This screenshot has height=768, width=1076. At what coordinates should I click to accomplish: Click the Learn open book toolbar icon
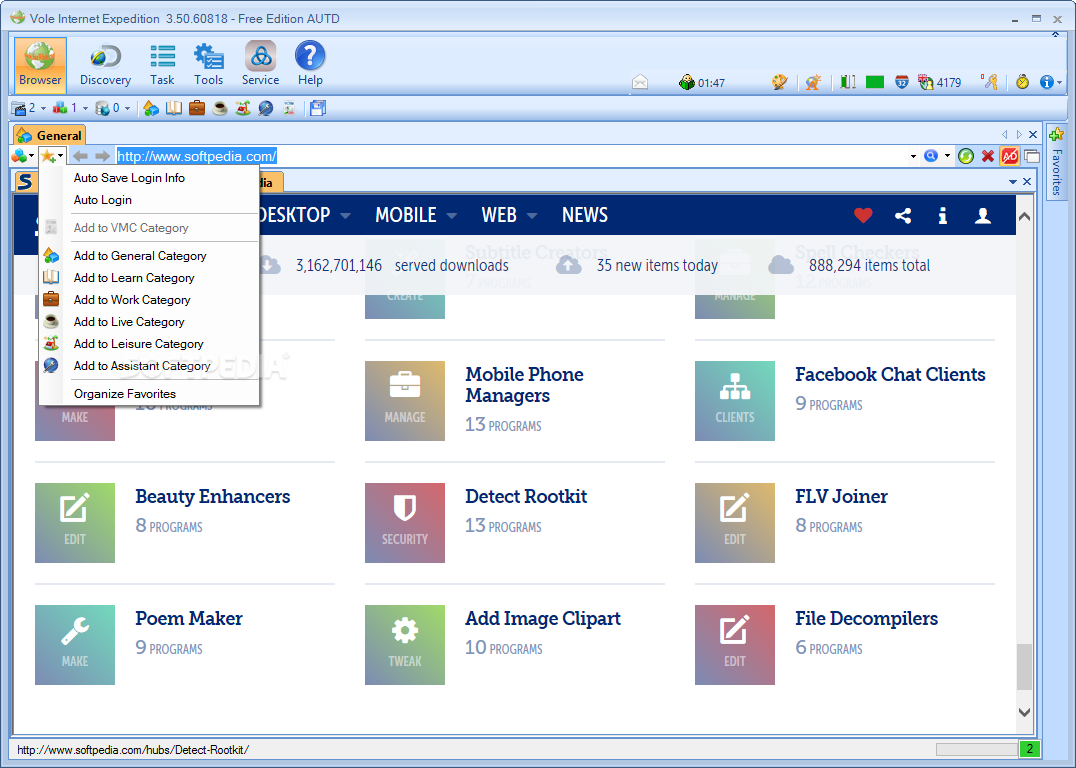[174, 108]
